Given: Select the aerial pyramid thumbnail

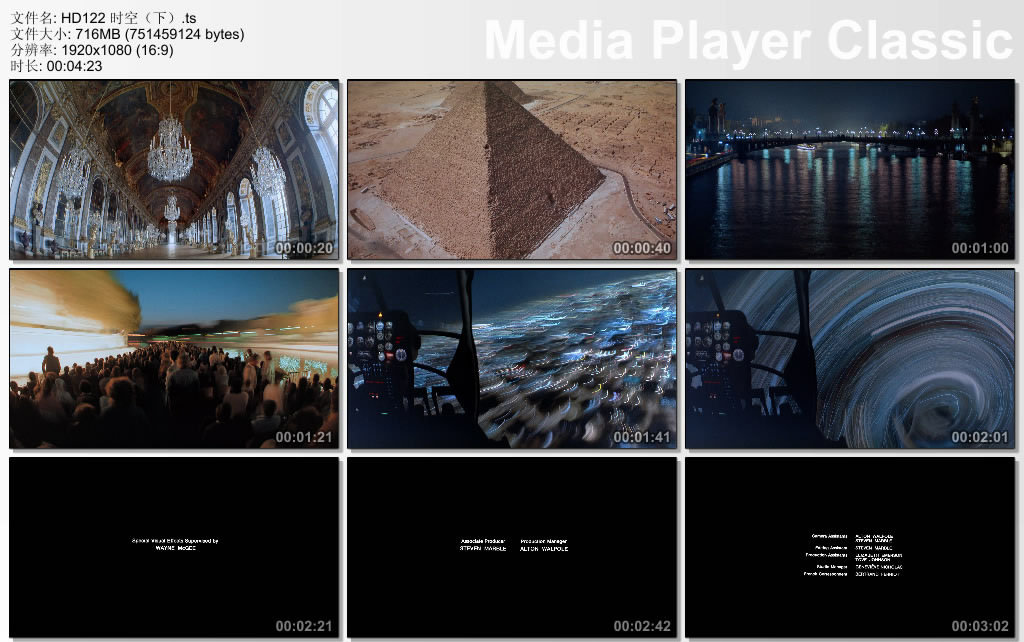Looking at the screenshot, I should 511,169.
